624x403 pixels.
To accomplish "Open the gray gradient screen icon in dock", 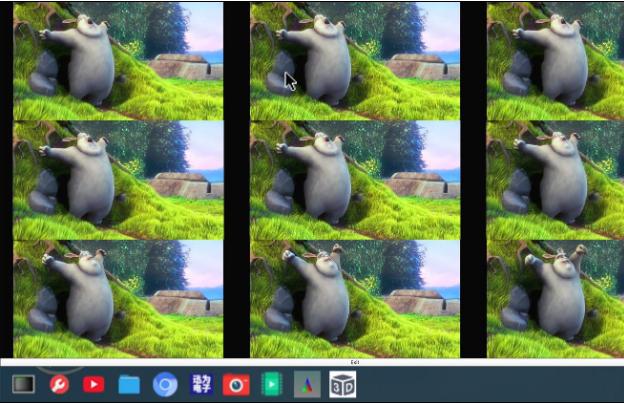I will coord(23,384).
